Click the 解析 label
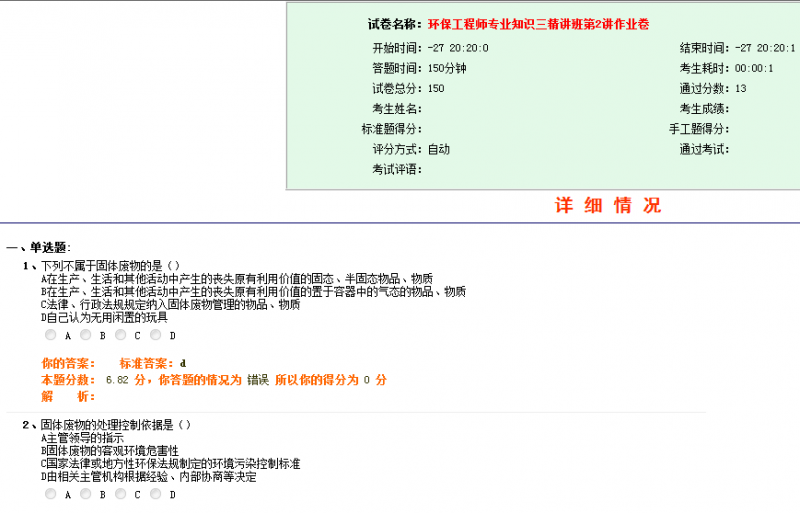Image resolution: width=800 pixels, height=513 pixels. (x=68, y=397)
